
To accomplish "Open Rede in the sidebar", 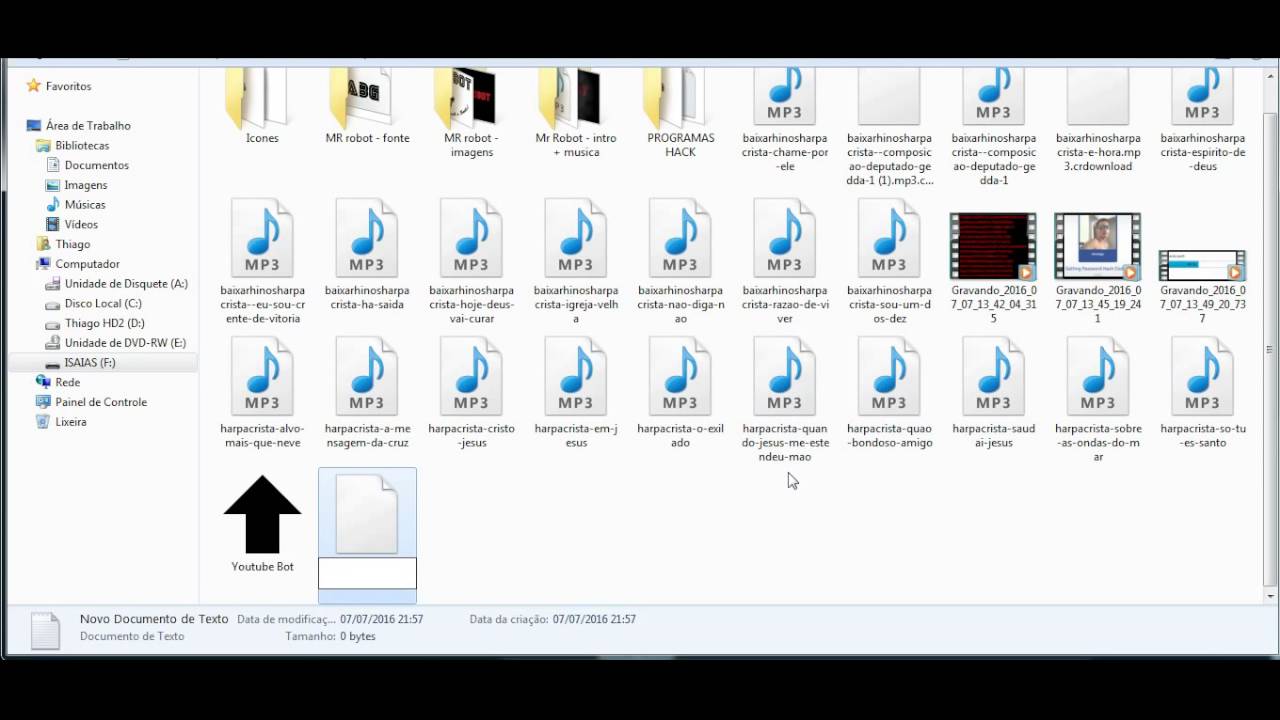I will [67, 382].
